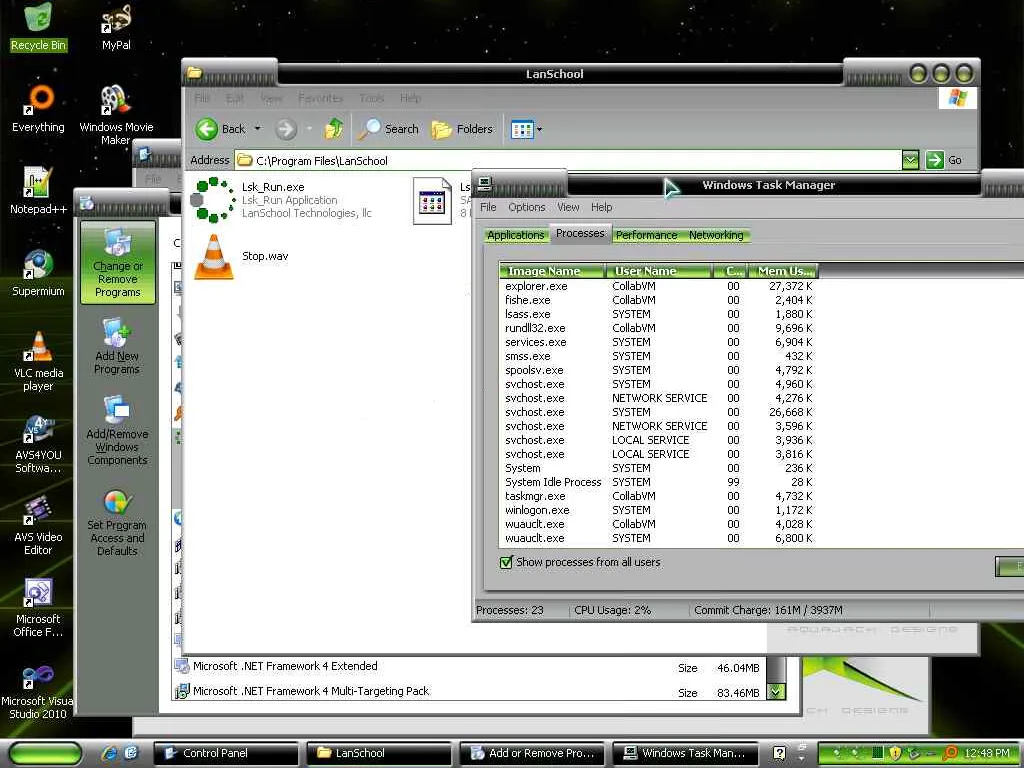Launch the Everything desktop shortcut
The height and width of the screenshot is (768, 1024).
tap(38, 108)
